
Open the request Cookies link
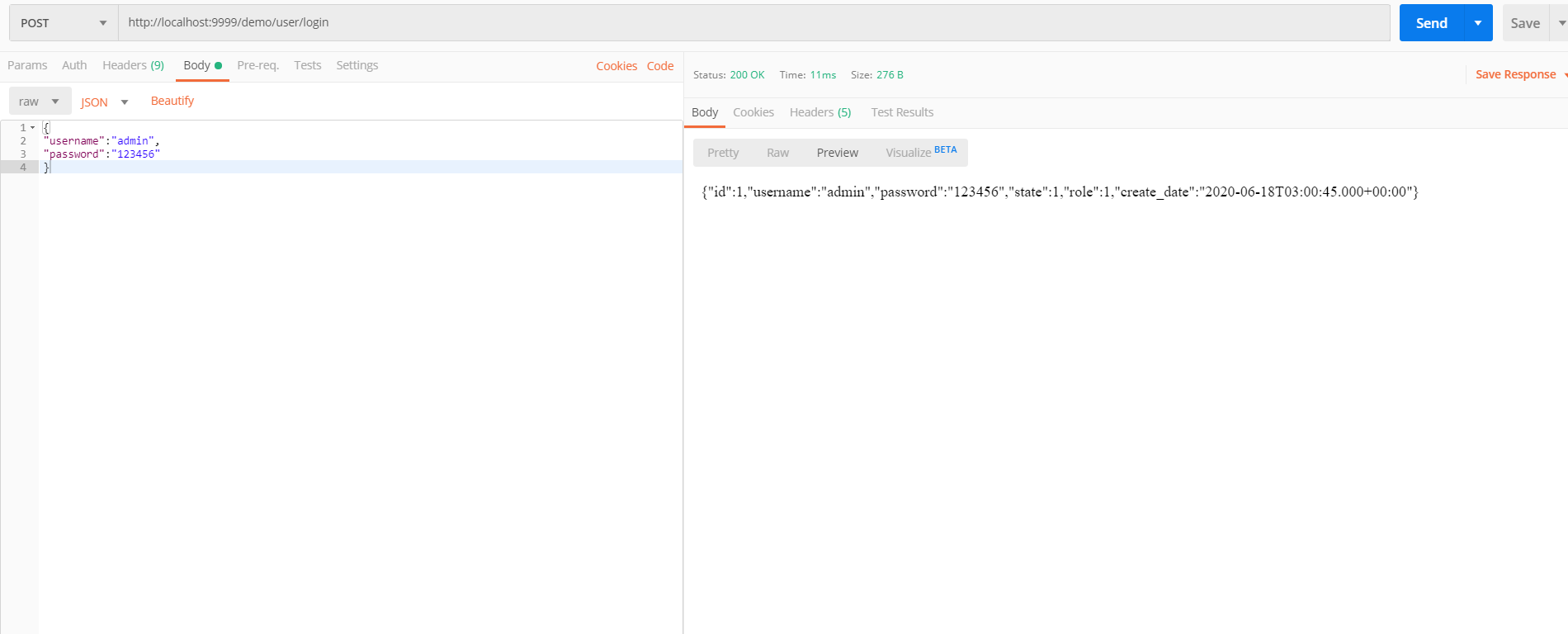click(616, 66)
